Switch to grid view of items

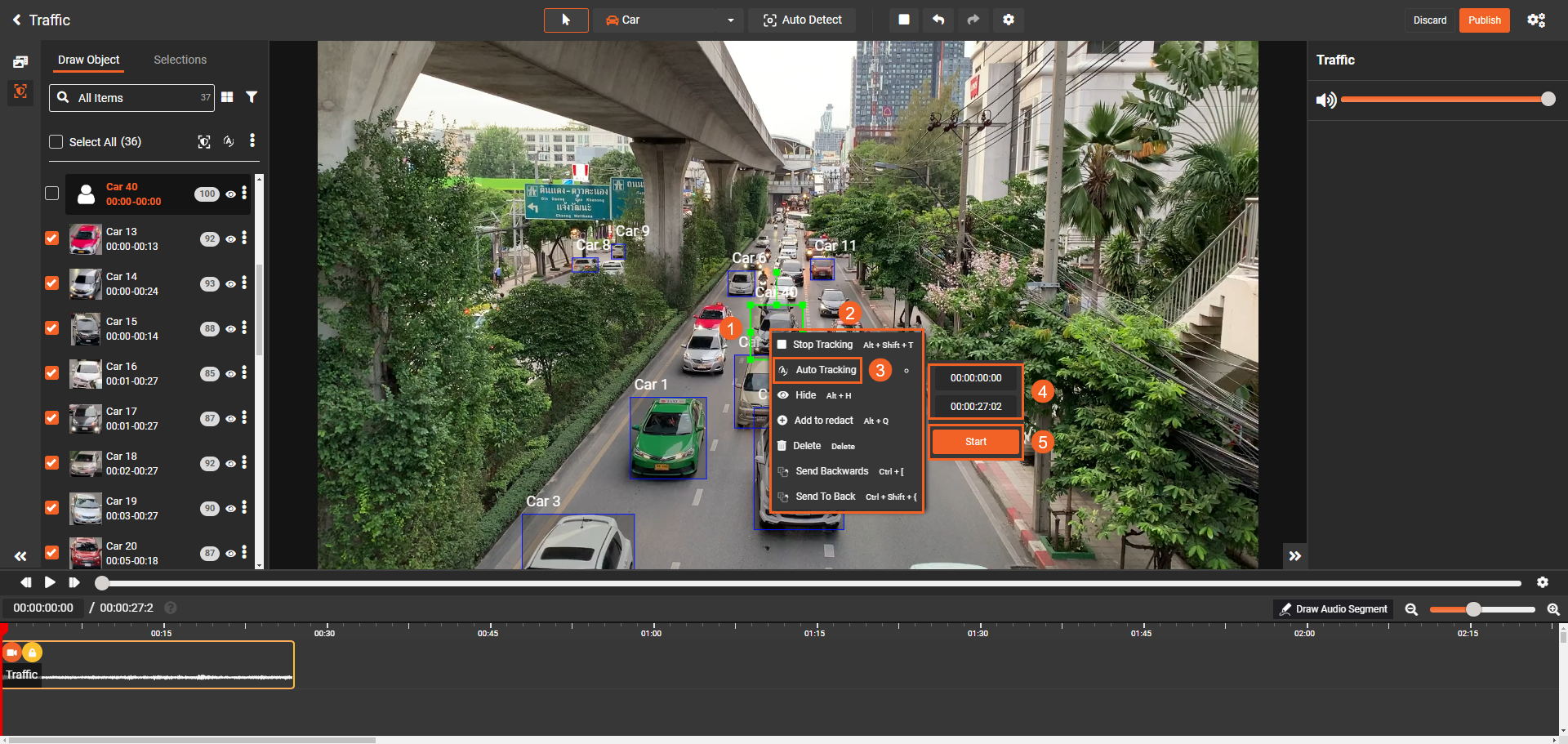[227, 97]
